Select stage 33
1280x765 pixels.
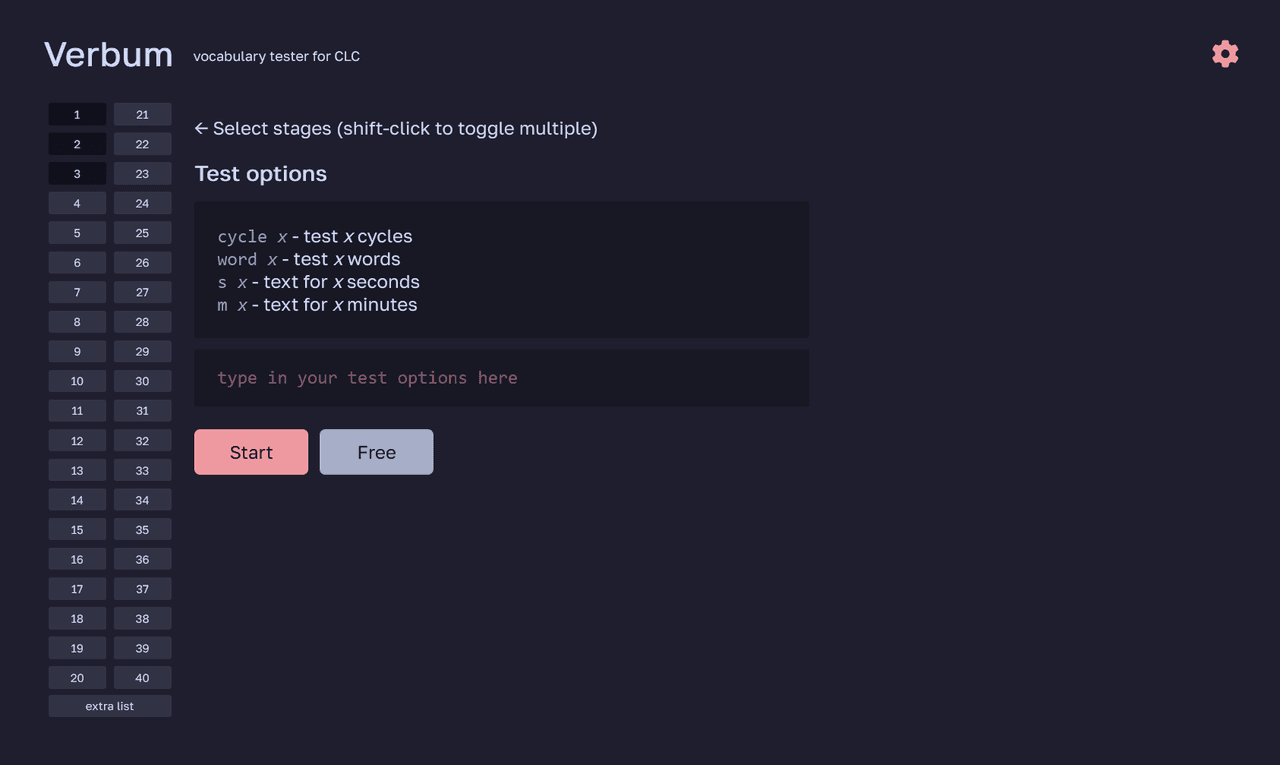(142, 470)
